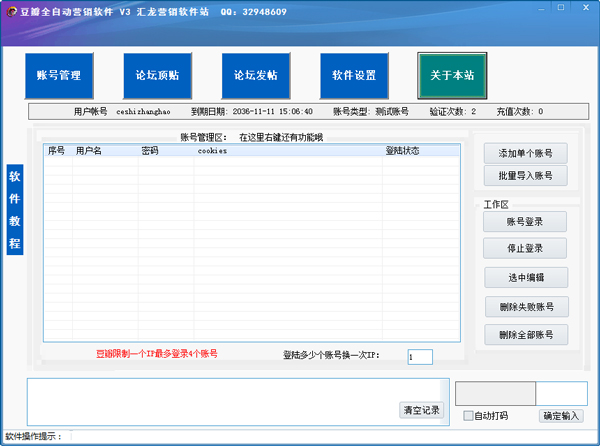Click the 添加单个账号 button

tap(525, 153)
